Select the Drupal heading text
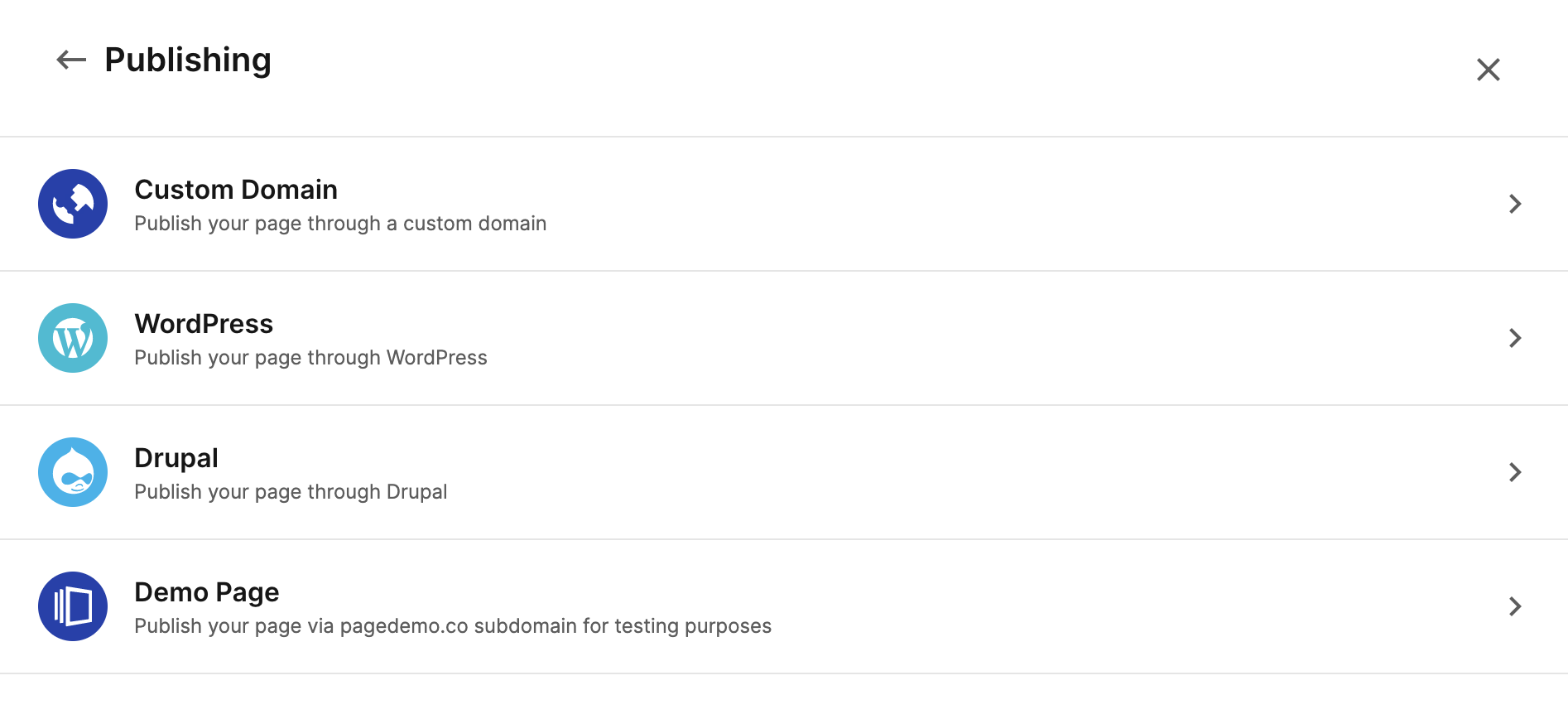1568x719 pixels. (176, 458)
